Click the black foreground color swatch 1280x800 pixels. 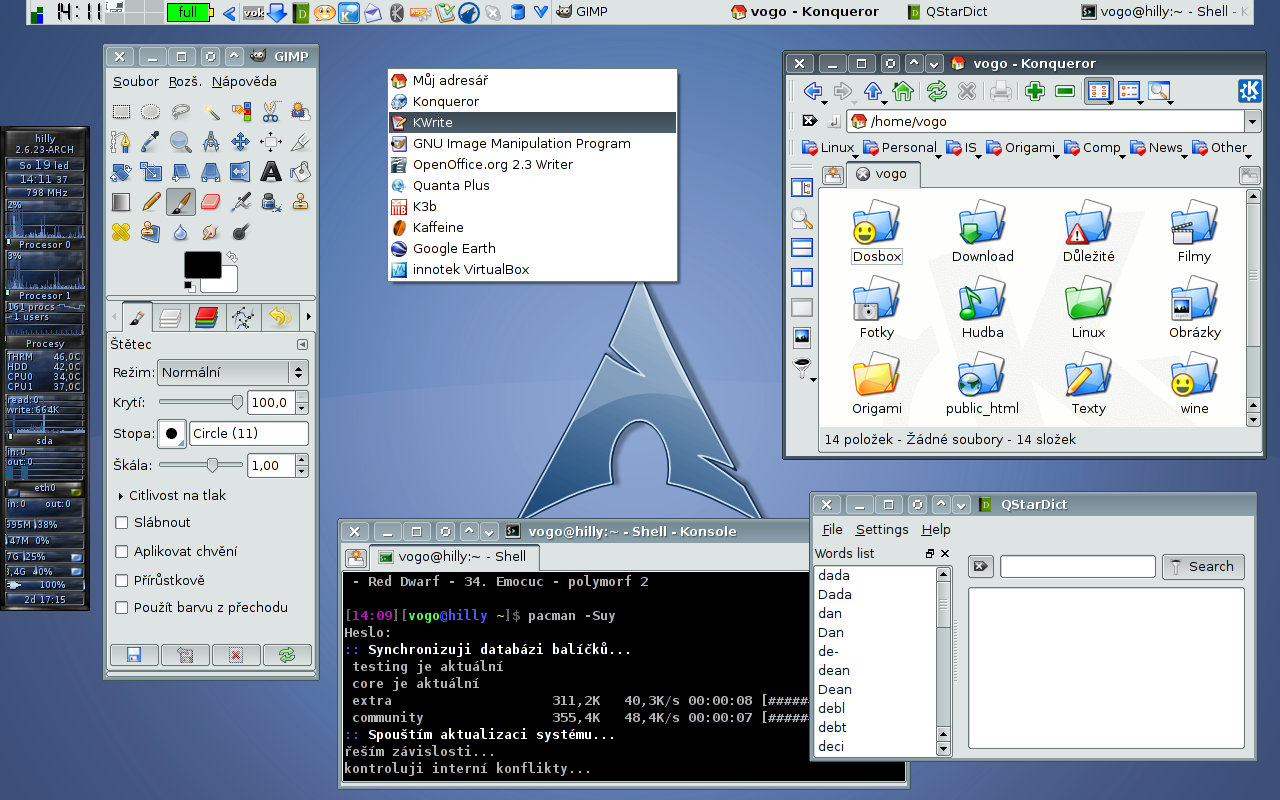coord(202,265)
